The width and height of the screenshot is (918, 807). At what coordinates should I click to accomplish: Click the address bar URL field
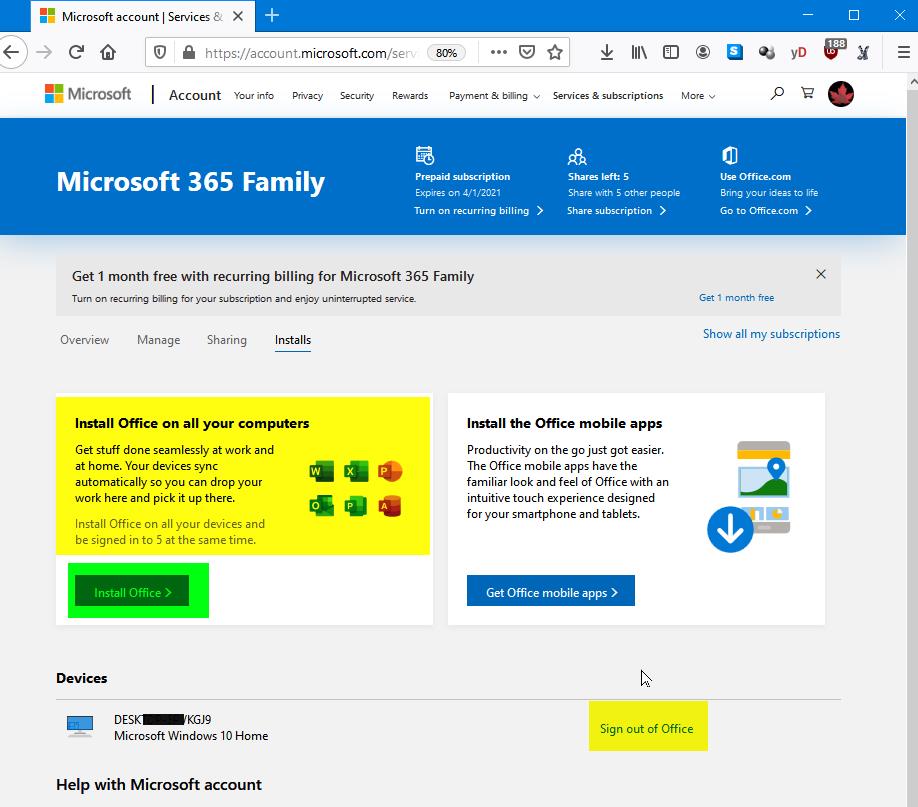click(x=310, y=53)
